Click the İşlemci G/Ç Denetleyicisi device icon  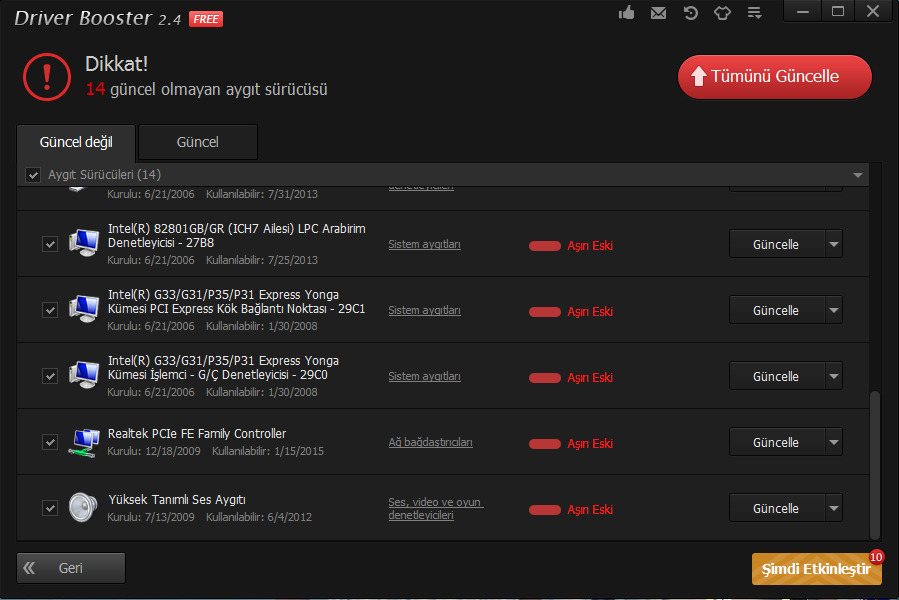click(x=84, y=375)
